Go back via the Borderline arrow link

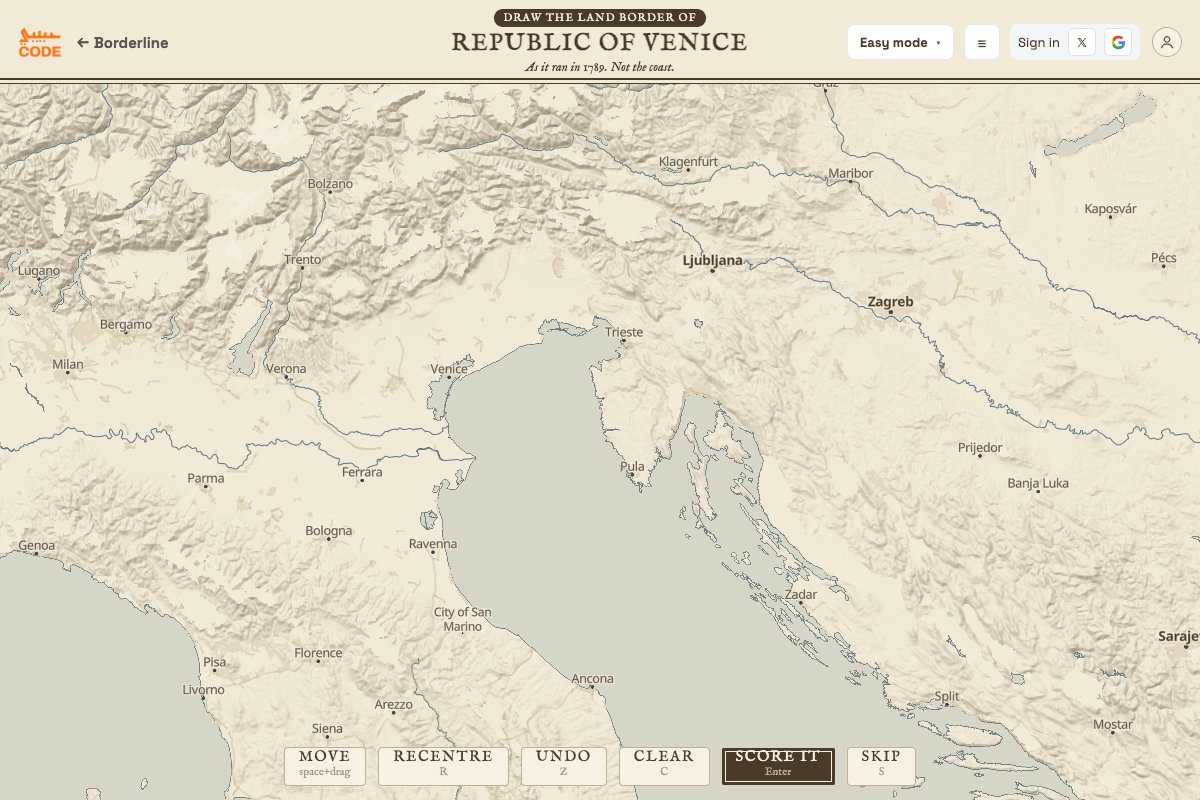[122, 43]
